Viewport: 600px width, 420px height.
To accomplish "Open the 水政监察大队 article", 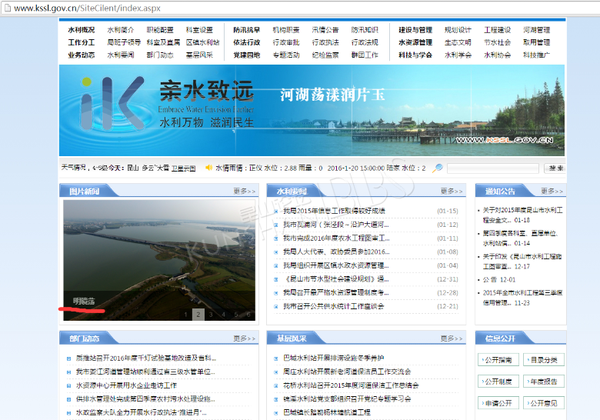I will click(141, 413).
